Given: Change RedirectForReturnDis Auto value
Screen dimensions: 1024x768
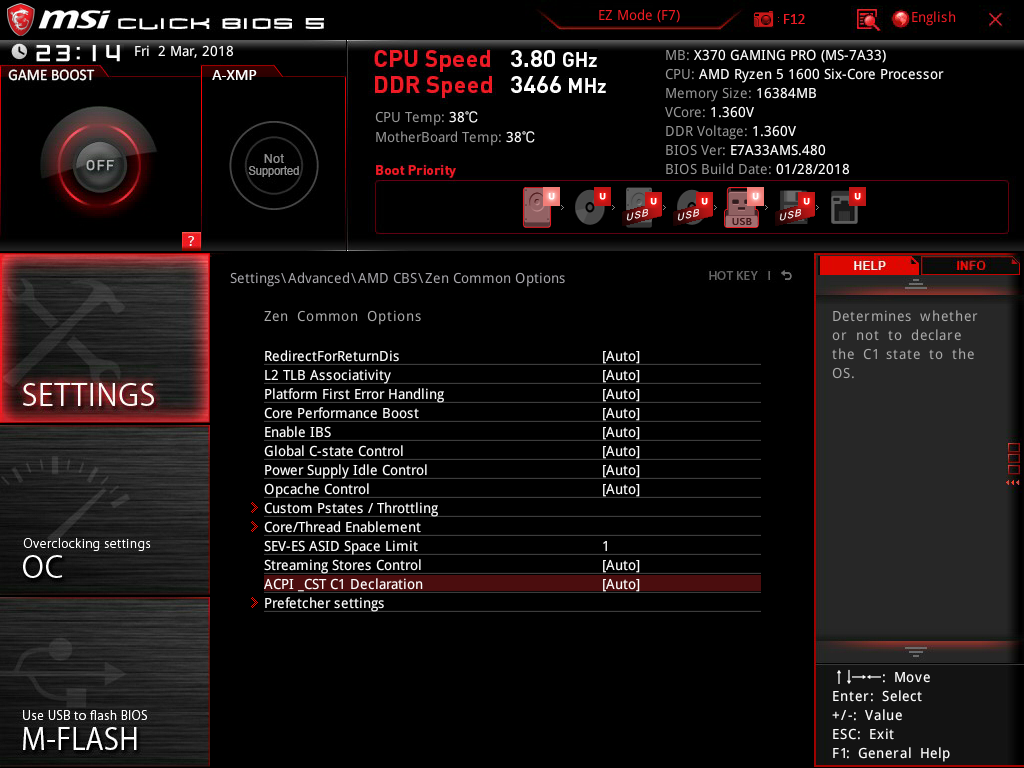Looking at the screenshot, I should coord(620,356).
